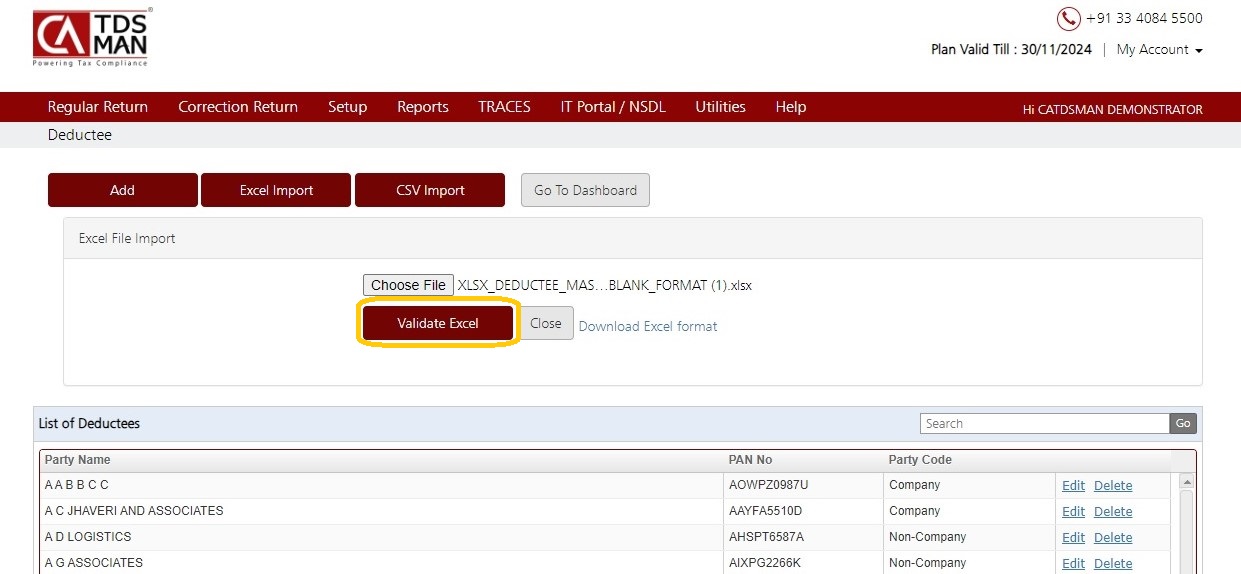Screen dimensions: 1241x574
Task: Open the TRACES menu
Action: pyautogui.click(x=504, y=107)
